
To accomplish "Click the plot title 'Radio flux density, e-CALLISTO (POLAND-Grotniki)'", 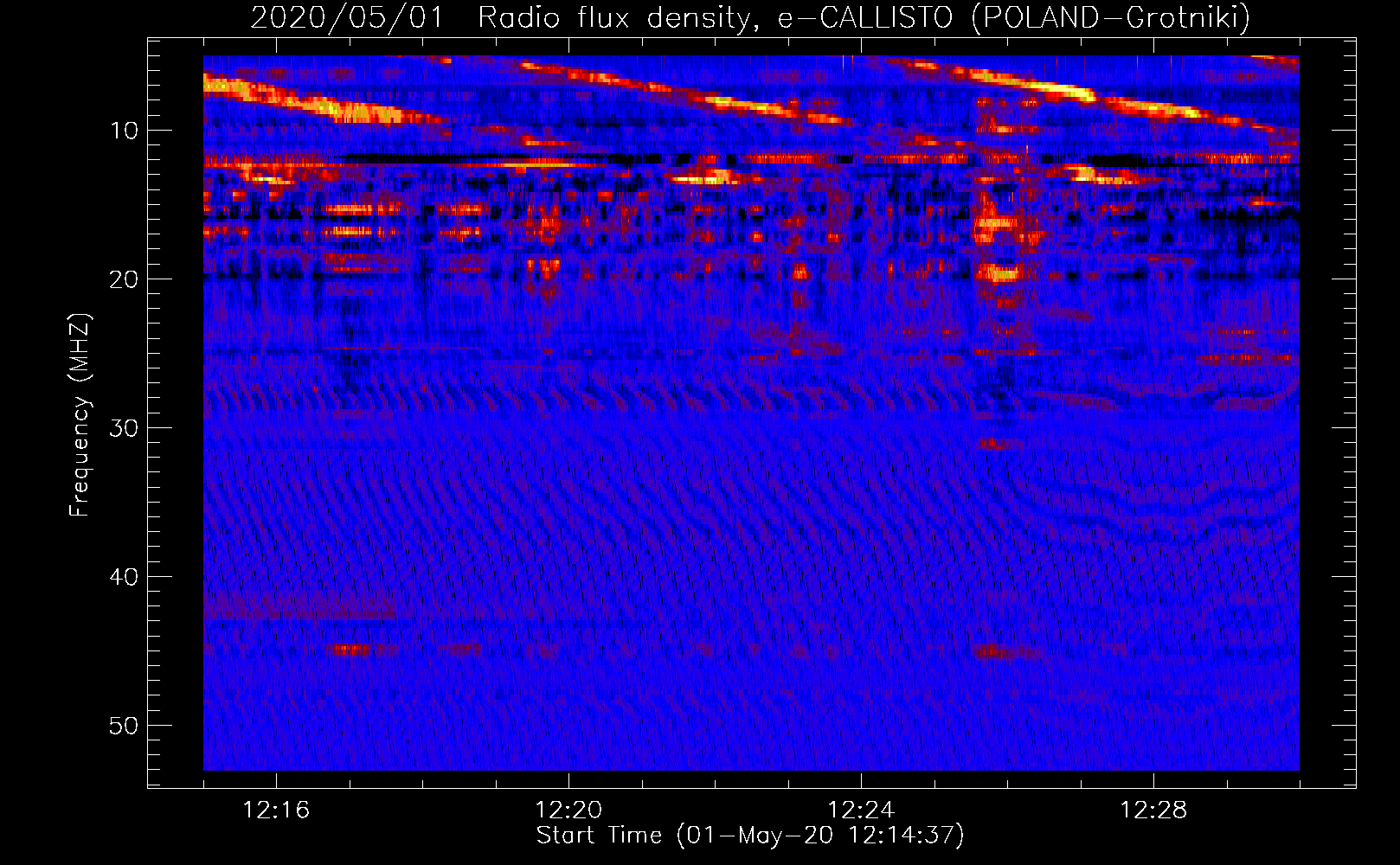I will tap(864, 18).
